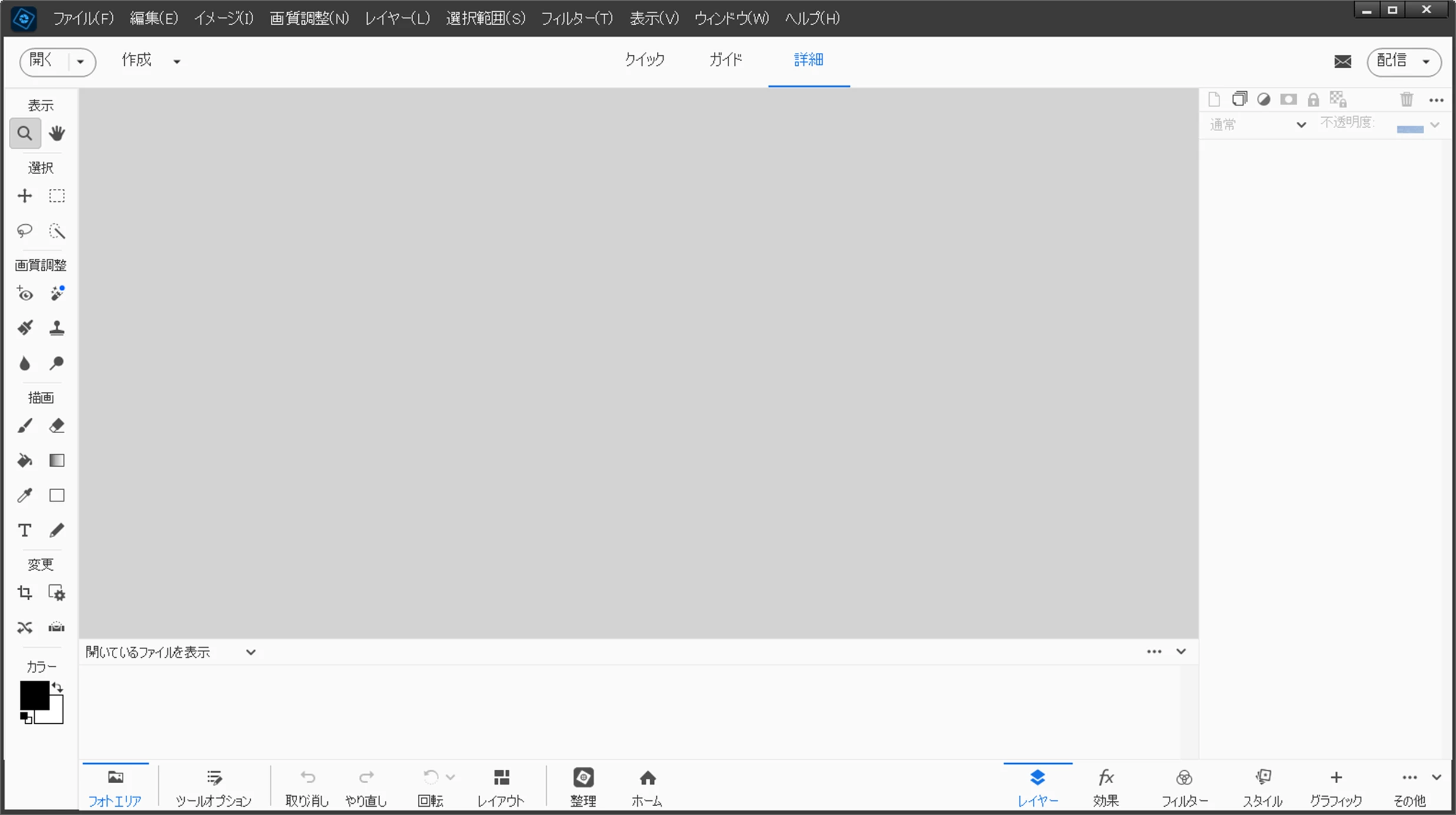
Task: Select the Lasso tool
Action: pos(25,230)
